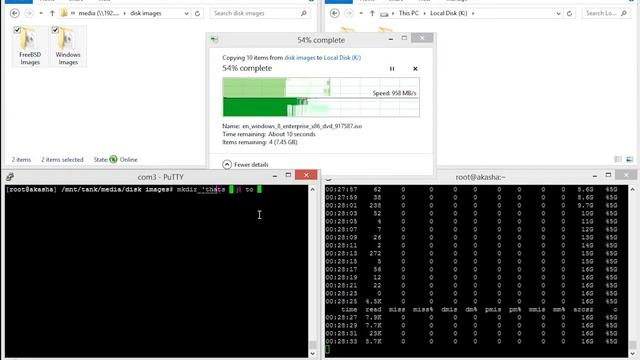Click the PuTTY icon in com3 title bar
The image size is (640, 360).
coord(10,177)
